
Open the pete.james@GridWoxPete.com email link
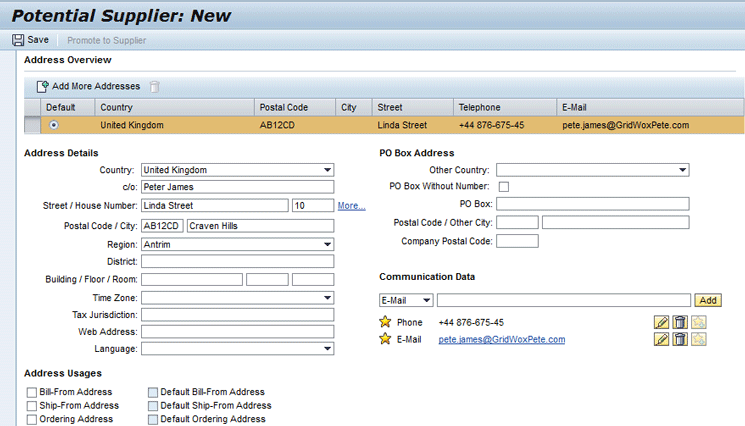pos(502,340)
